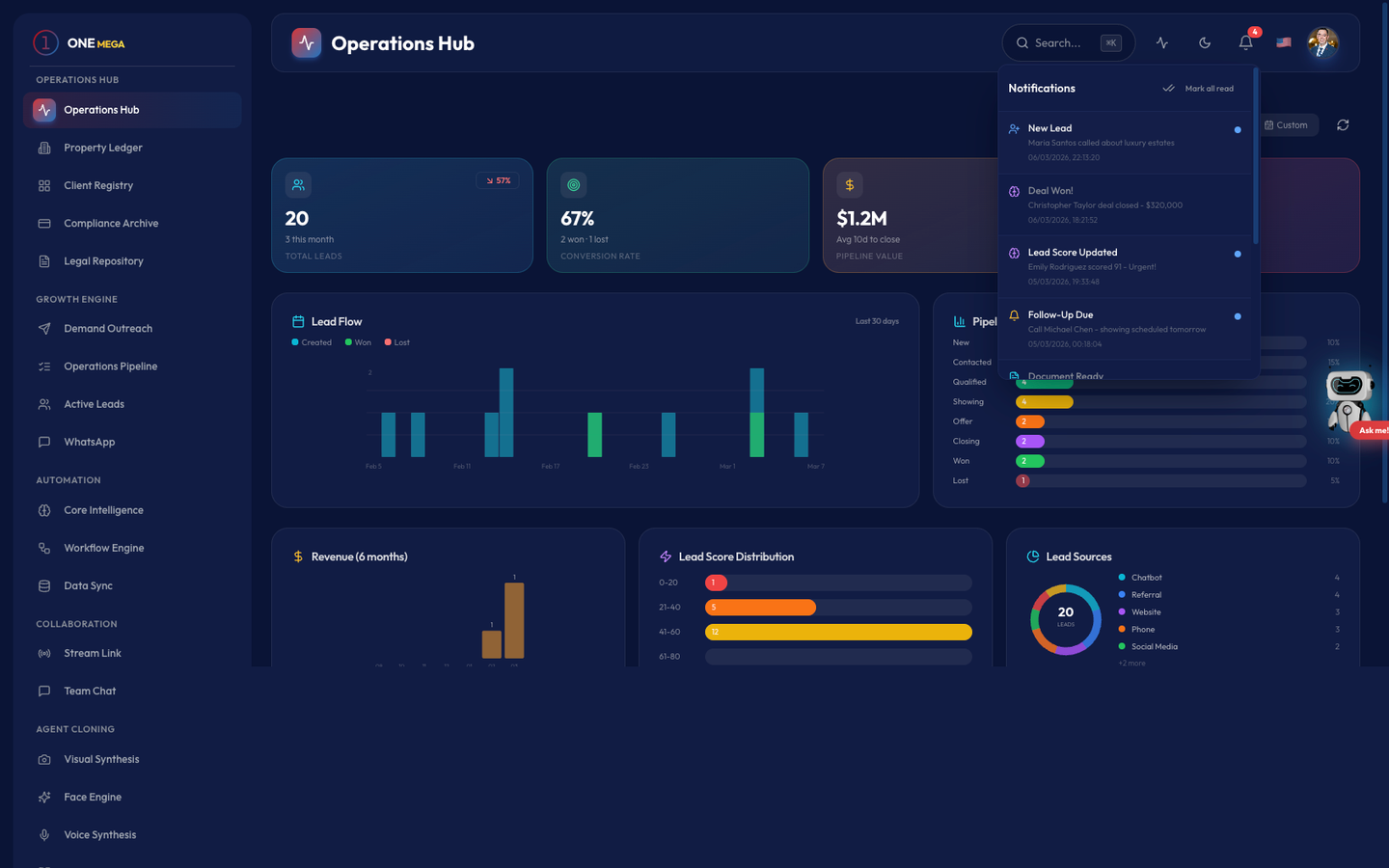The height and width of the screenshot is (868, 1389).
Task: Click the Visual Synthesis camera icon
Action: click(44, 759)
